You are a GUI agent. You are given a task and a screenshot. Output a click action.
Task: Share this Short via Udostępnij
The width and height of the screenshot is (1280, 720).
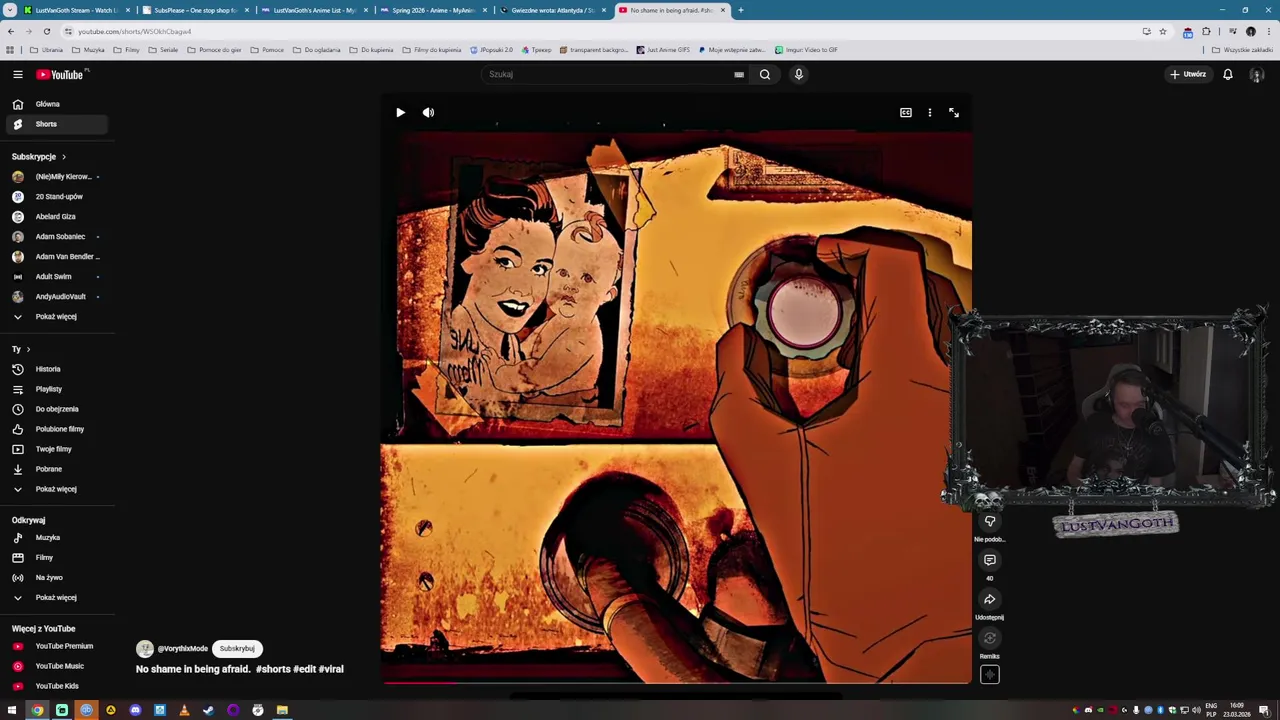[990, 599]
